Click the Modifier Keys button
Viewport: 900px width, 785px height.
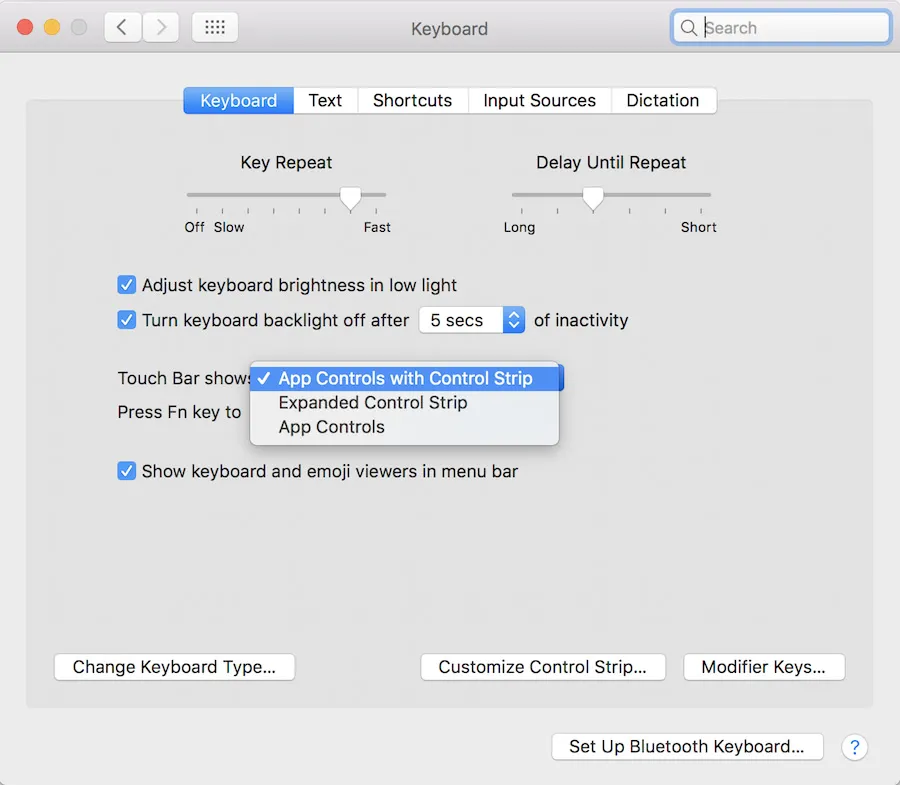point(764,667)
